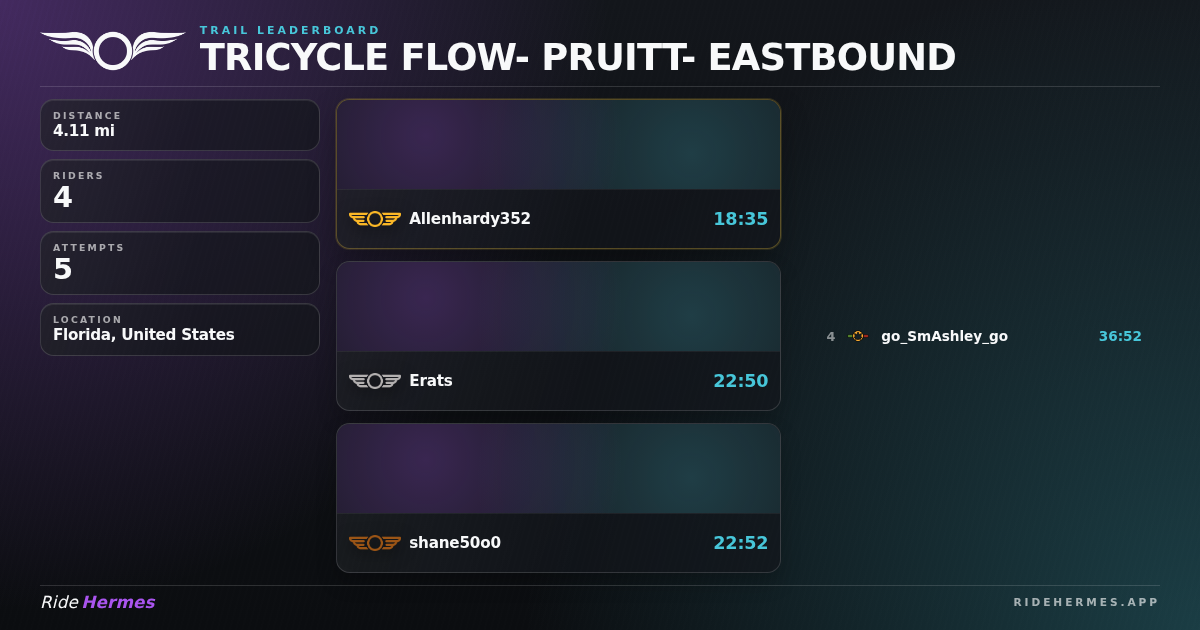Viewport: 1200px width, 630px height.
Task: Open rider Erats' profile name
Action: (x=430, y=381)
